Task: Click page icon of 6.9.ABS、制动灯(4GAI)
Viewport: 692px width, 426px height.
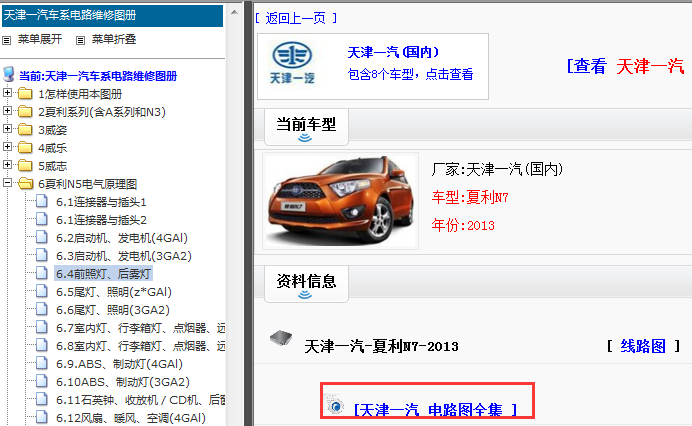Action: point(41,363)
